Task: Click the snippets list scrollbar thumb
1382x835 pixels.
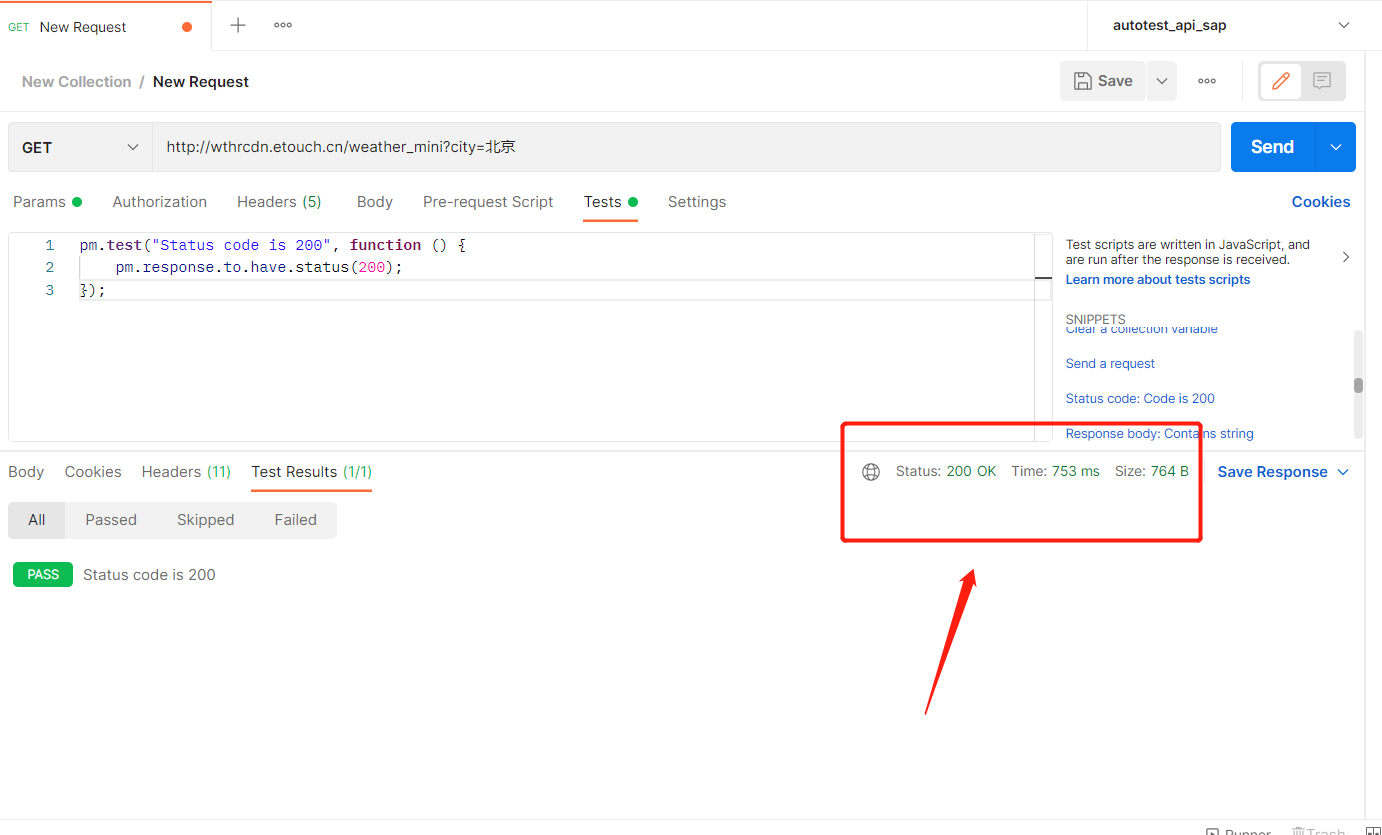Action: click(x=1359, y=386)
